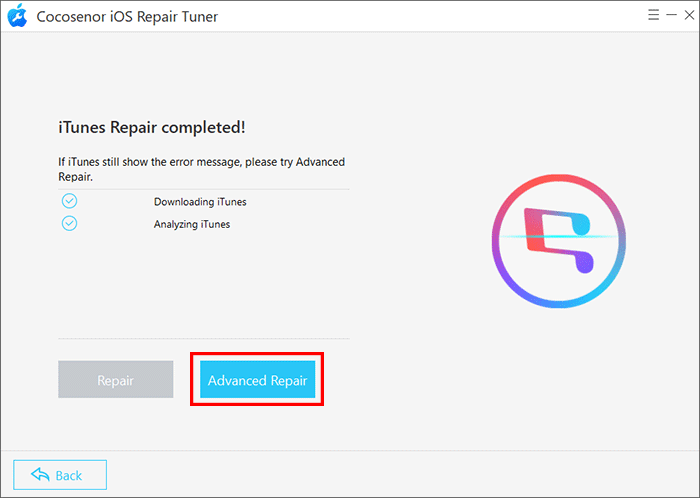Click the 'Cocosenor iOS Repair Tuner' title
Screen dimensions: 700x498
(x=127, y=17)
